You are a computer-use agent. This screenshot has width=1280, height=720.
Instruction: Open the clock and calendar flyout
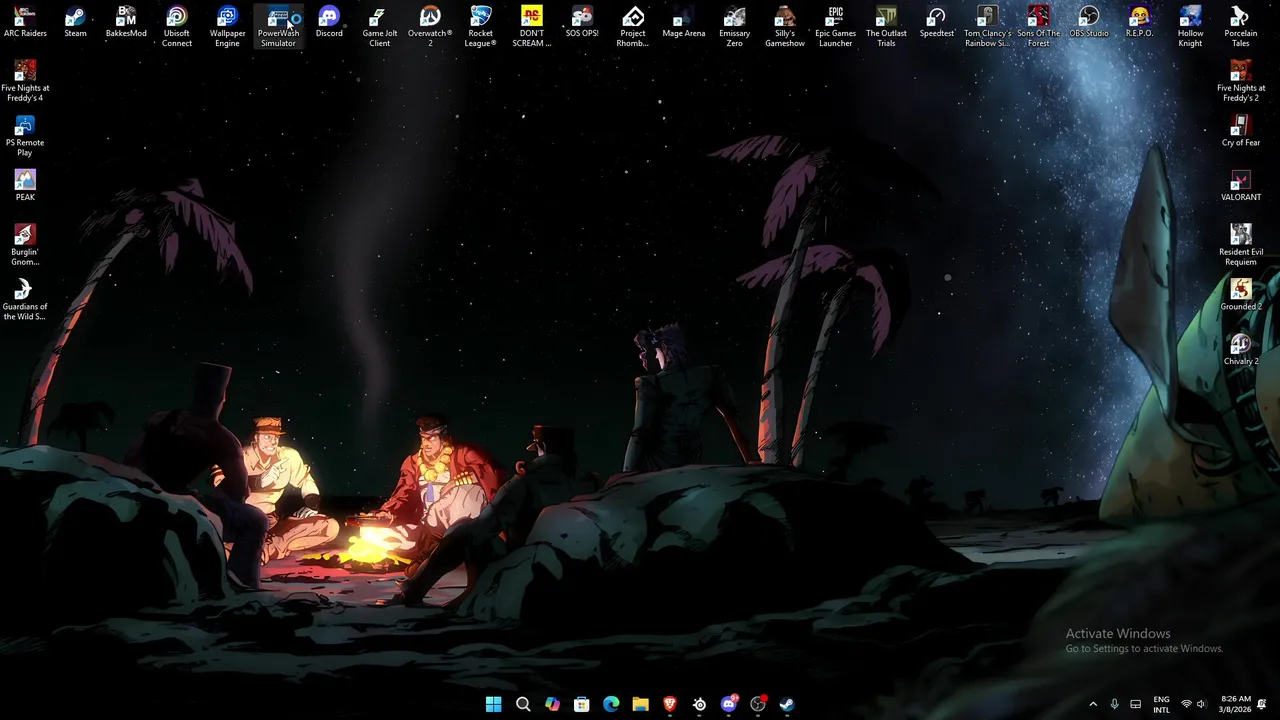[1235, 704]
